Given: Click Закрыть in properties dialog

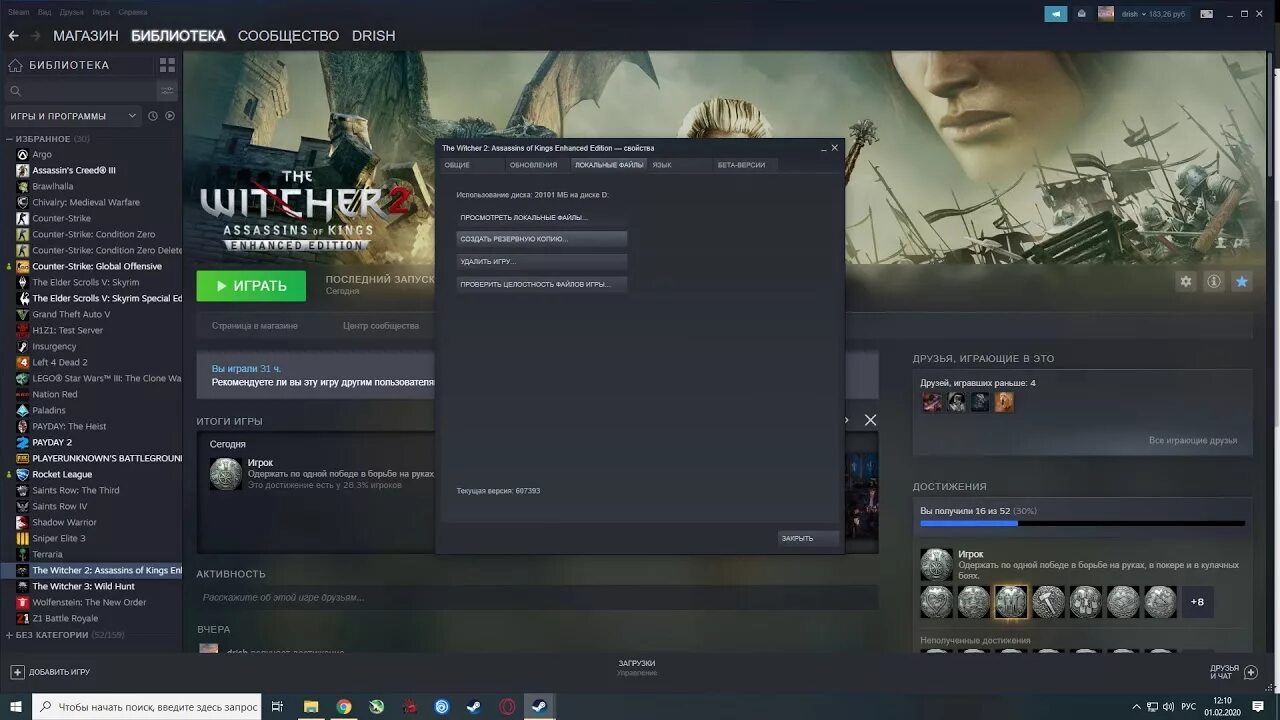Looking at the screenshot, I should 808,538.
